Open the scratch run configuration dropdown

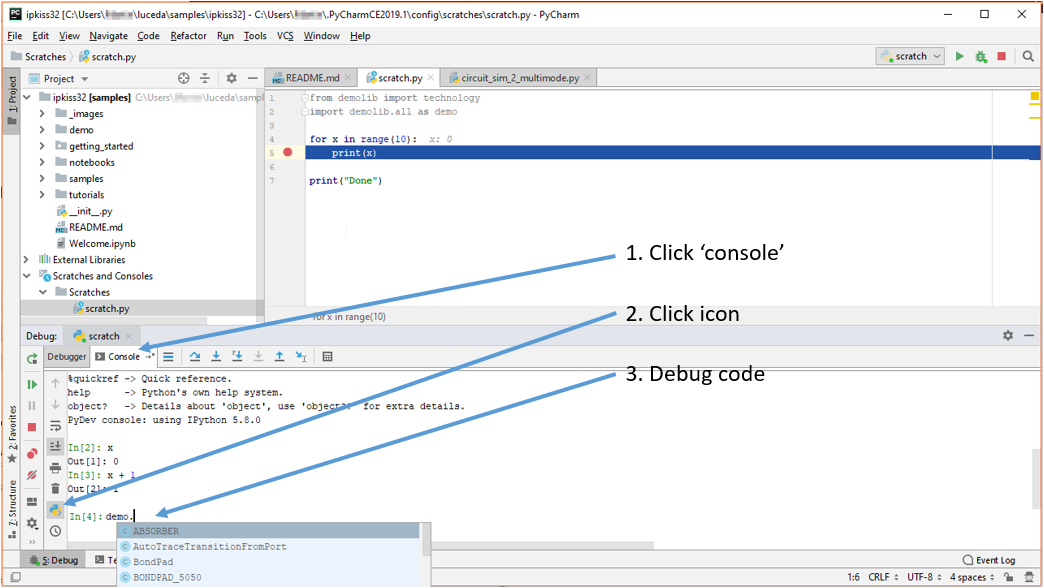click(910, 57)
